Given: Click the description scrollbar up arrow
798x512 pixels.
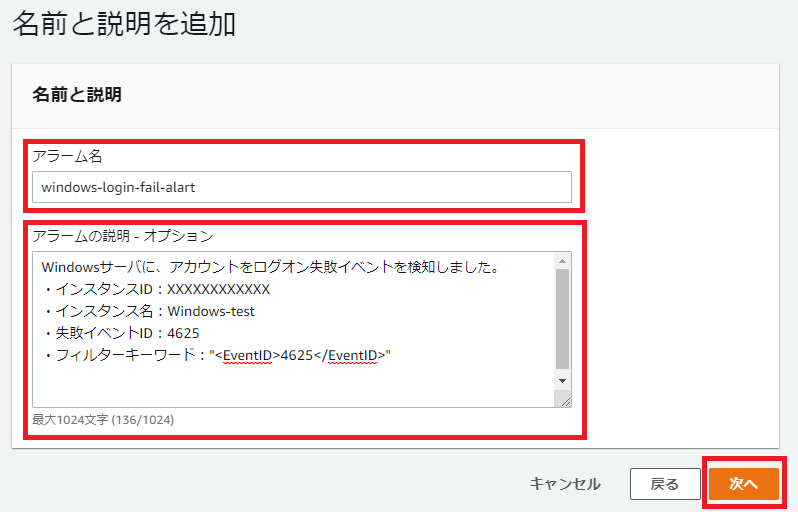Looking at the screenshot, I should 562,262.
